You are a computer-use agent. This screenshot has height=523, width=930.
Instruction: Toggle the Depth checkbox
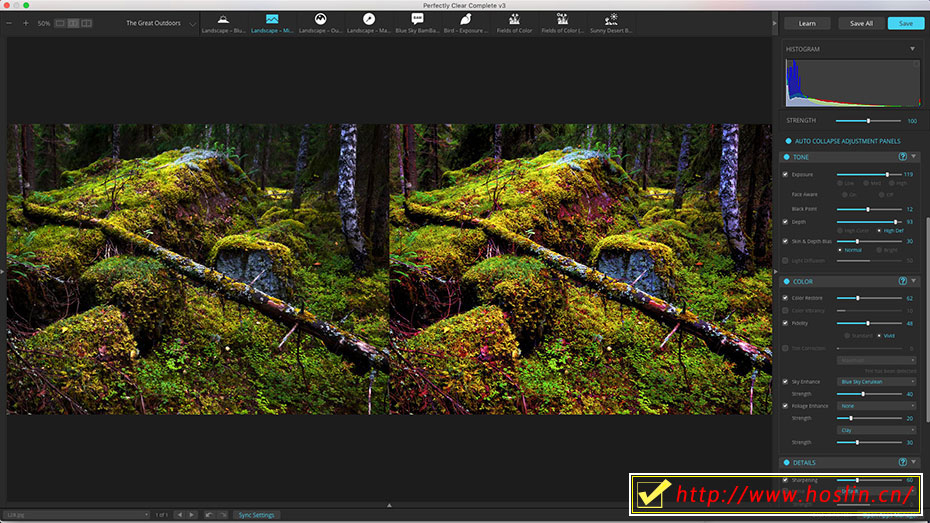click(x=785, y=222)
